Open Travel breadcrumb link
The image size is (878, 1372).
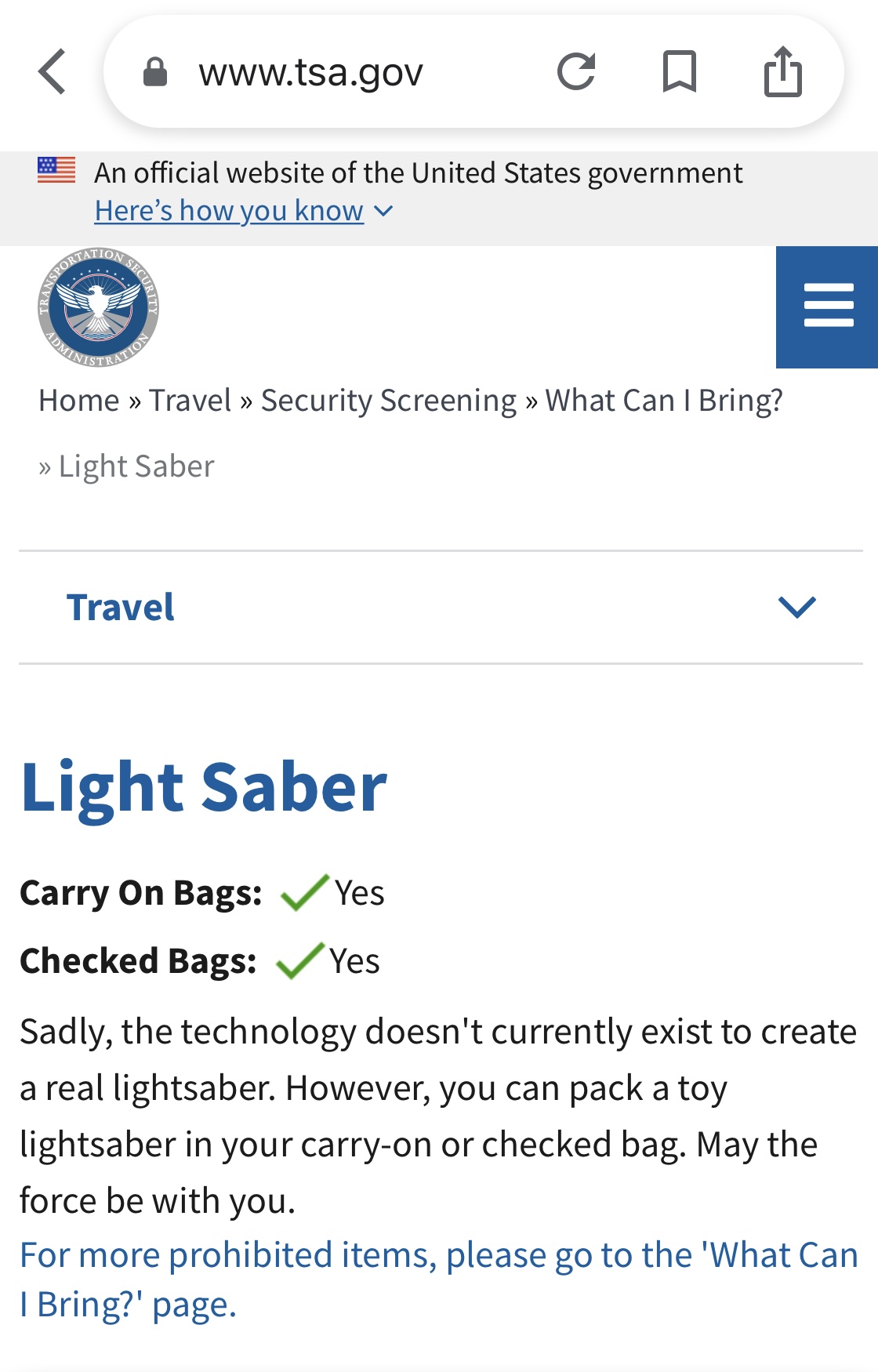[190, 401]
